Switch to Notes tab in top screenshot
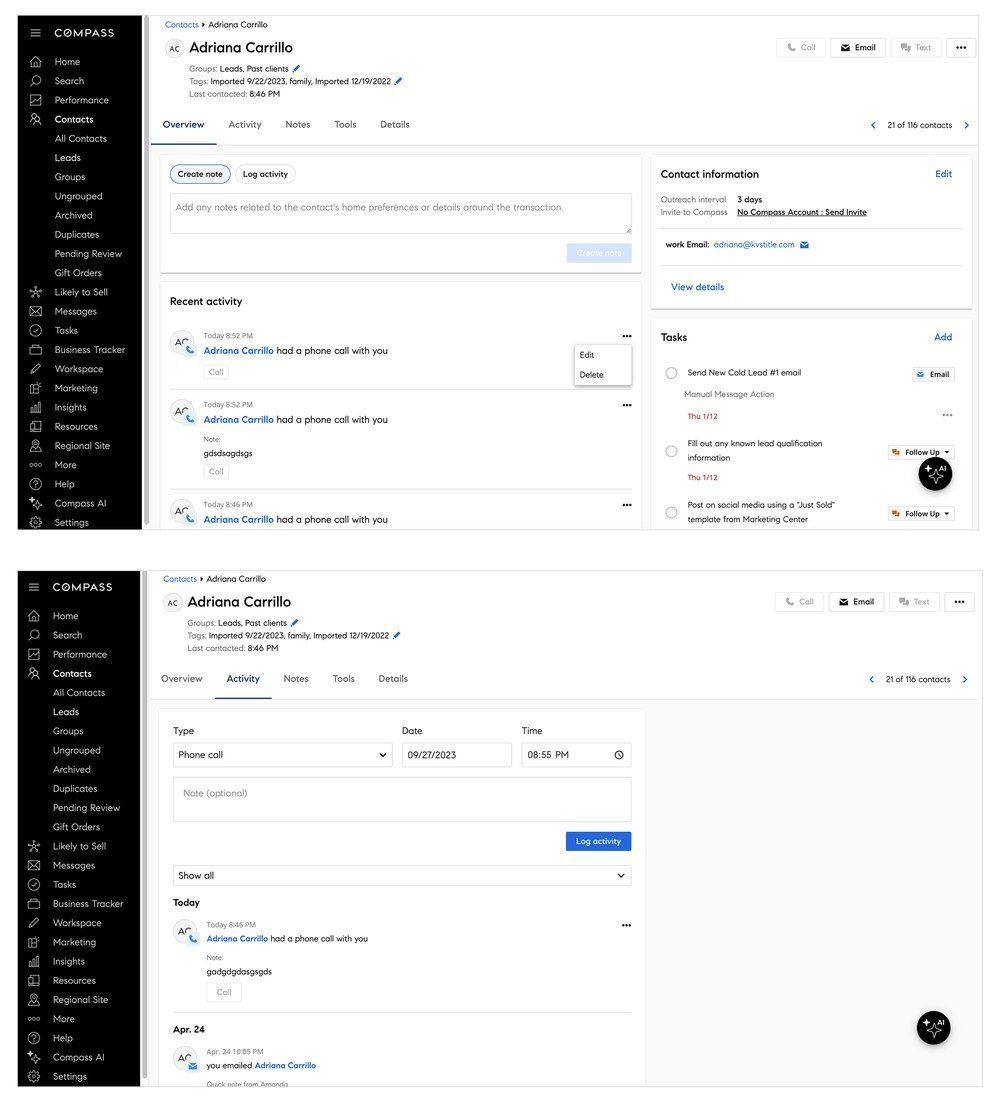The width and height of the screenshot is (1000, 1102). [x=298, y=124]
